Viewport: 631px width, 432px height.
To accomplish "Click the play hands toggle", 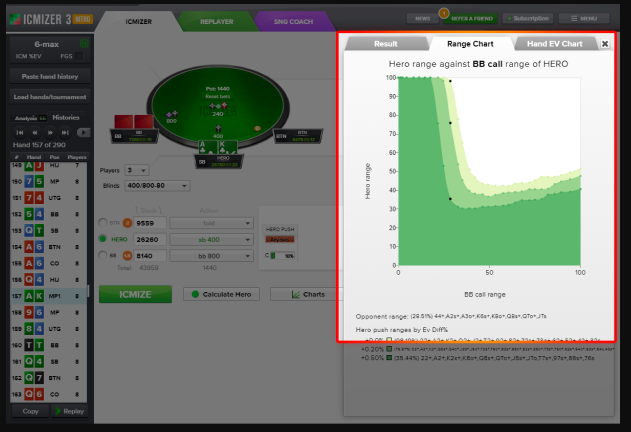I will 83,132.
